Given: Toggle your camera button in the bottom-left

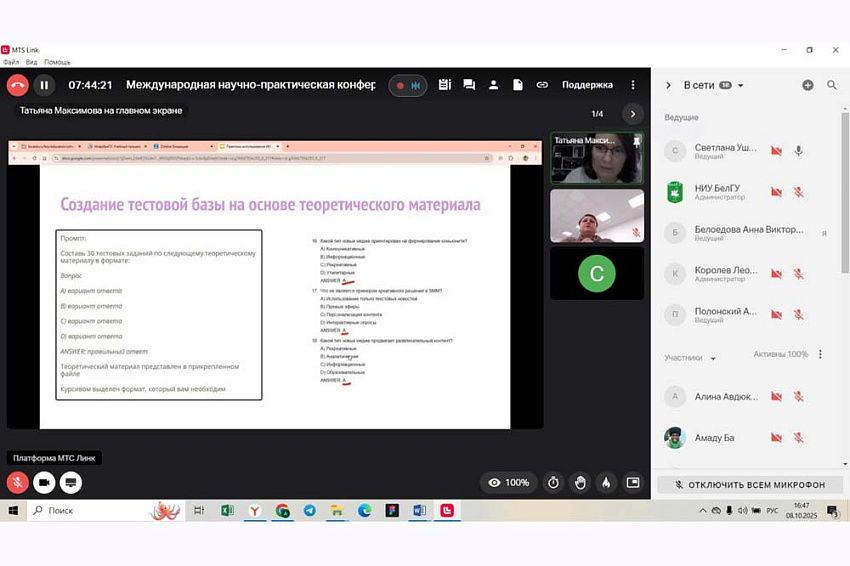Looking at the screenshot, I should tap(44, 482).
